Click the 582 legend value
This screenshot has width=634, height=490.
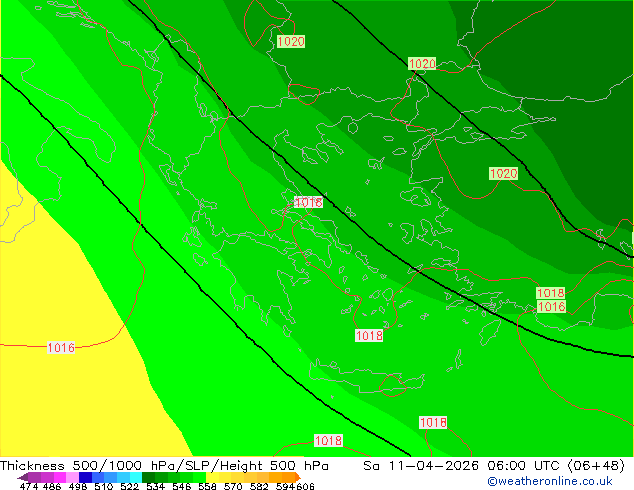pyautogui.click(x=259, y=486)
